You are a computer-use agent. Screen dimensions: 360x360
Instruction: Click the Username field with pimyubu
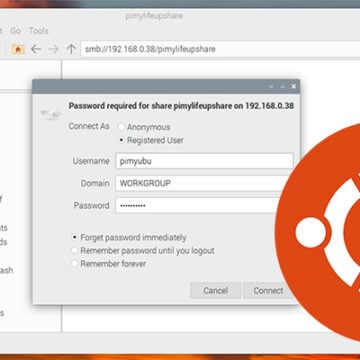point(204,161)
